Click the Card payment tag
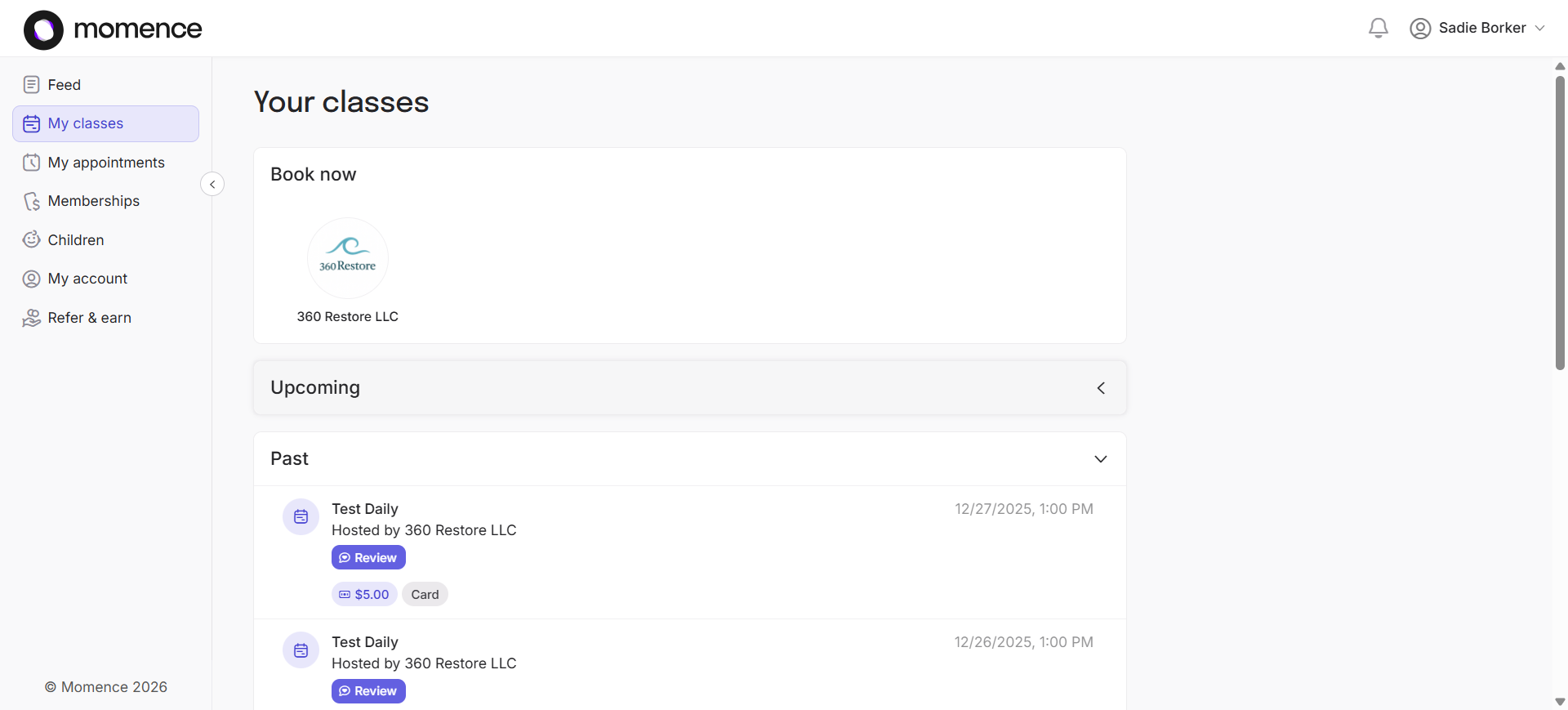 pyautogui.click(x=424, y=594)
